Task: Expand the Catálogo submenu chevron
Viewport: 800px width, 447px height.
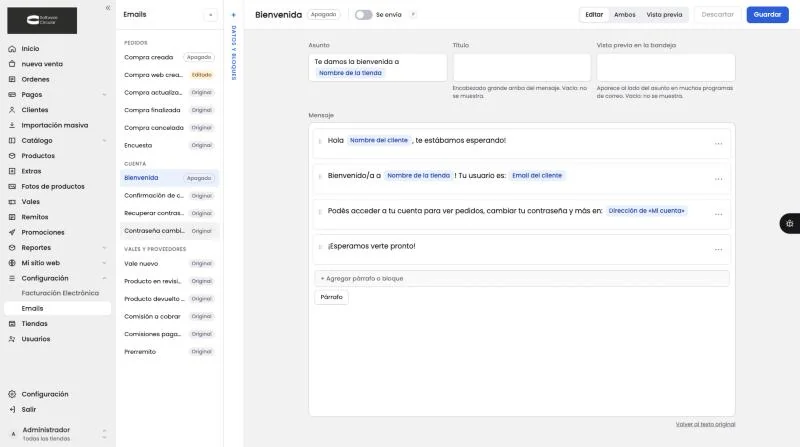Action: pyautogui.click(x=104, y=140)
